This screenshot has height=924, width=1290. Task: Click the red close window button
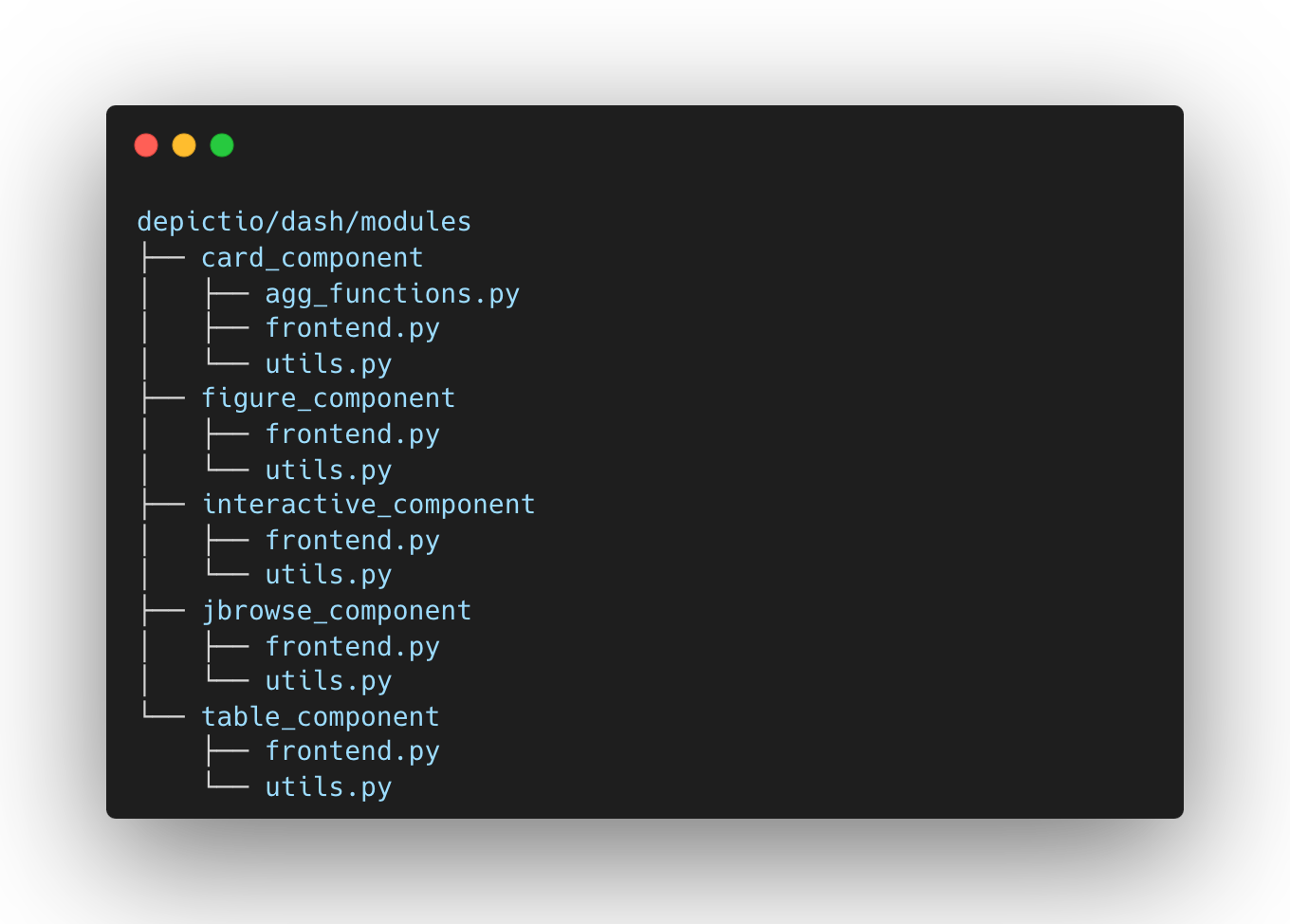[x=146, y=145]
